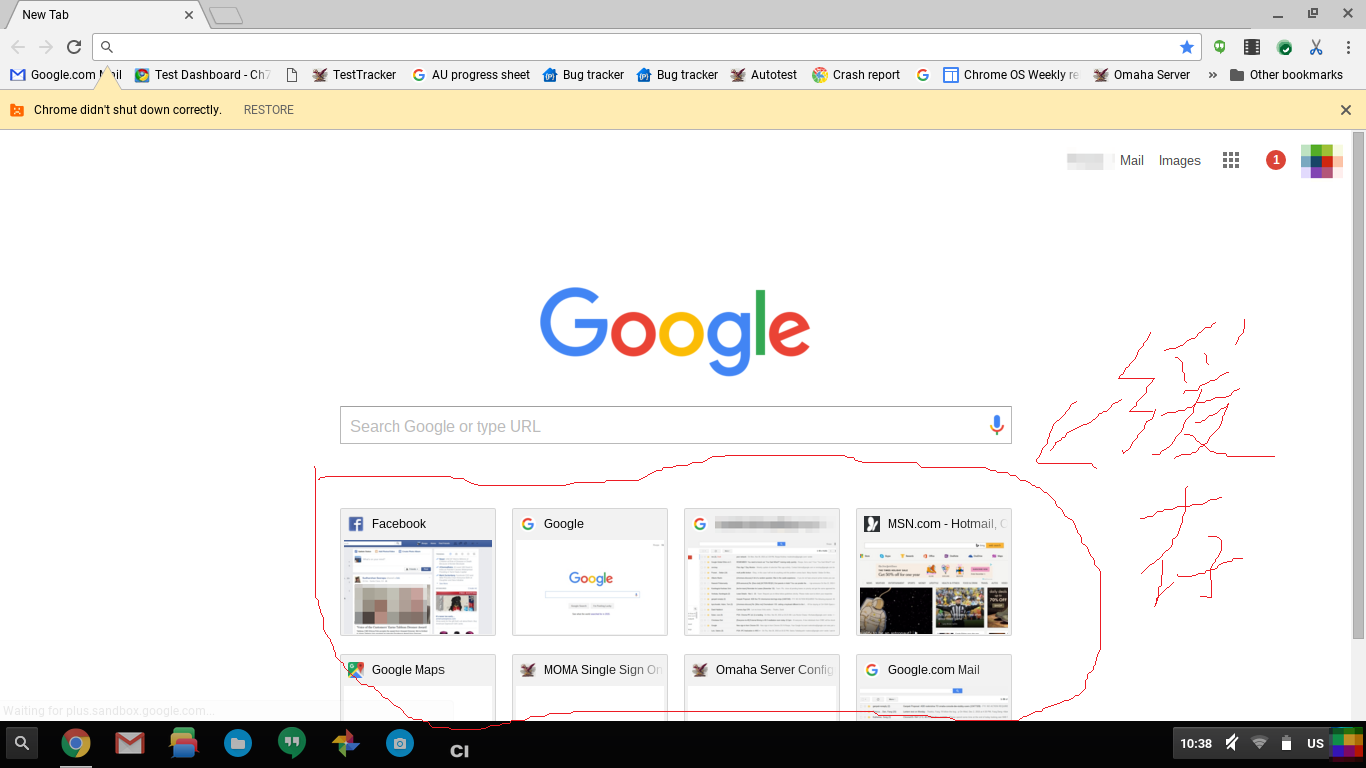1366x768 pixels.
Task: Open the first Bug tracker bookmark
Action: pos(583,75)
